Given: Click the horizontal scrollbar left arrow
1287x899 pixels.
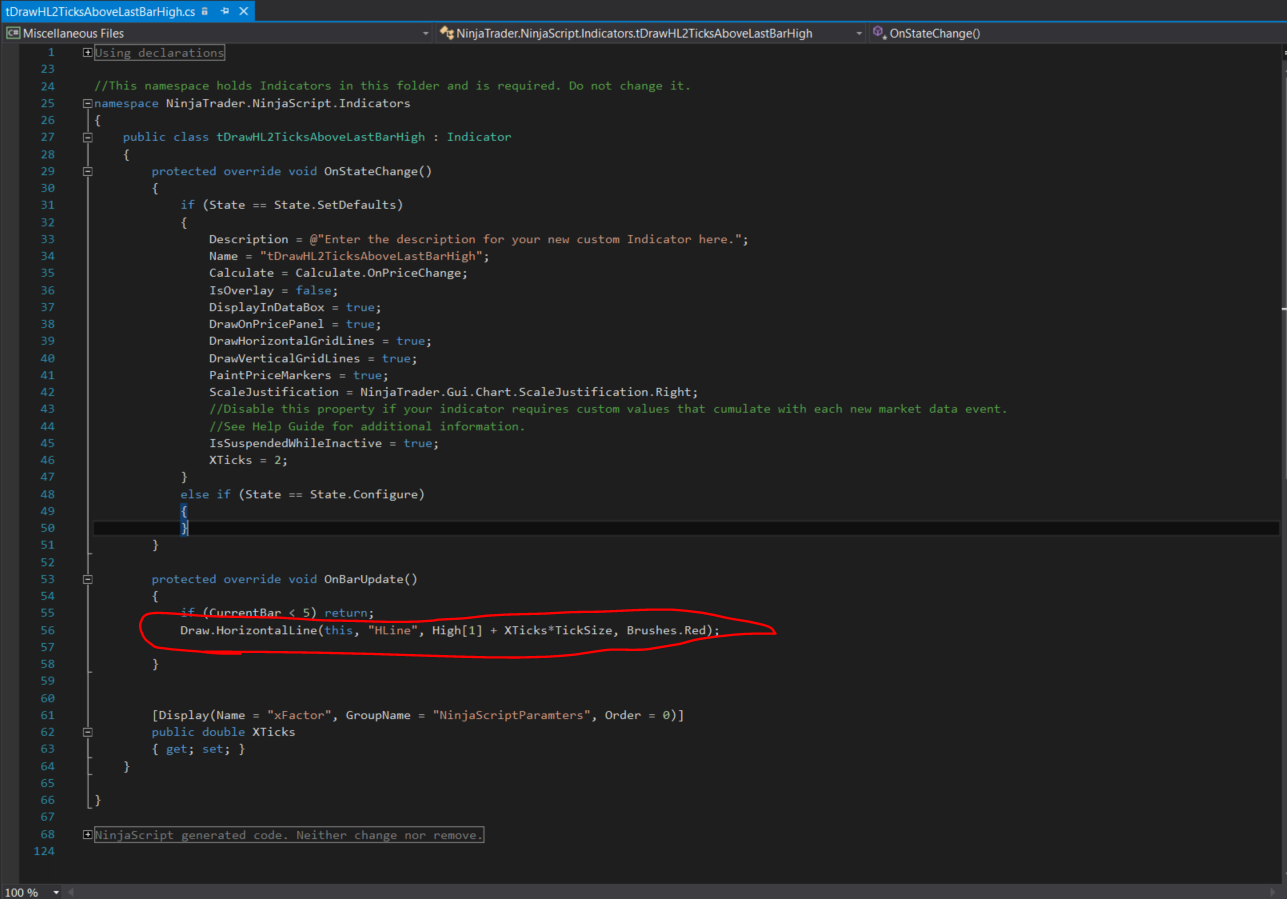Looking at the screenshot, I should (x=73, y=892).
